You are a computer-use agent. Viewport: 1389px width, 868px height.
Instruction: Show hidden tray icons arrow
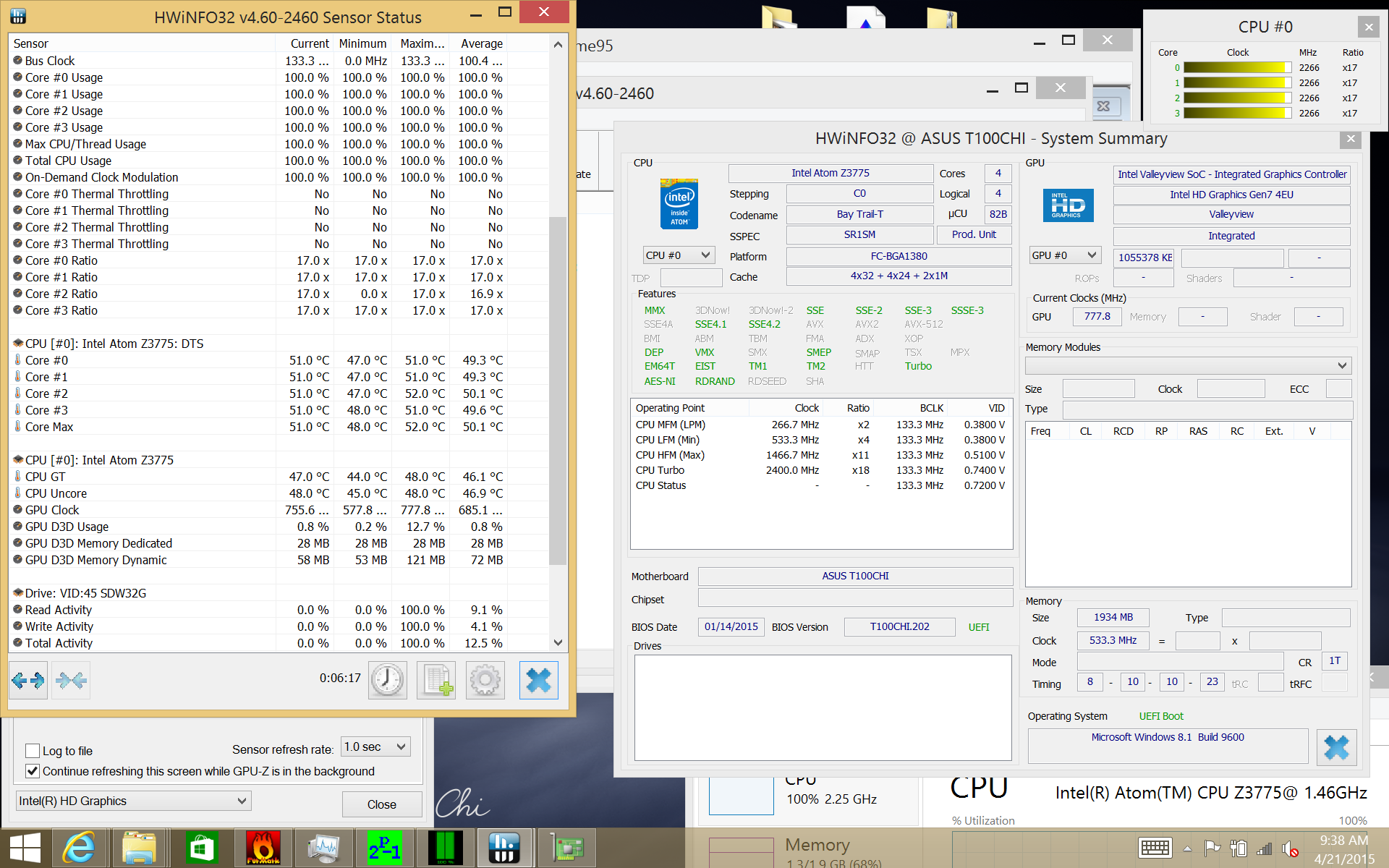1187,848
